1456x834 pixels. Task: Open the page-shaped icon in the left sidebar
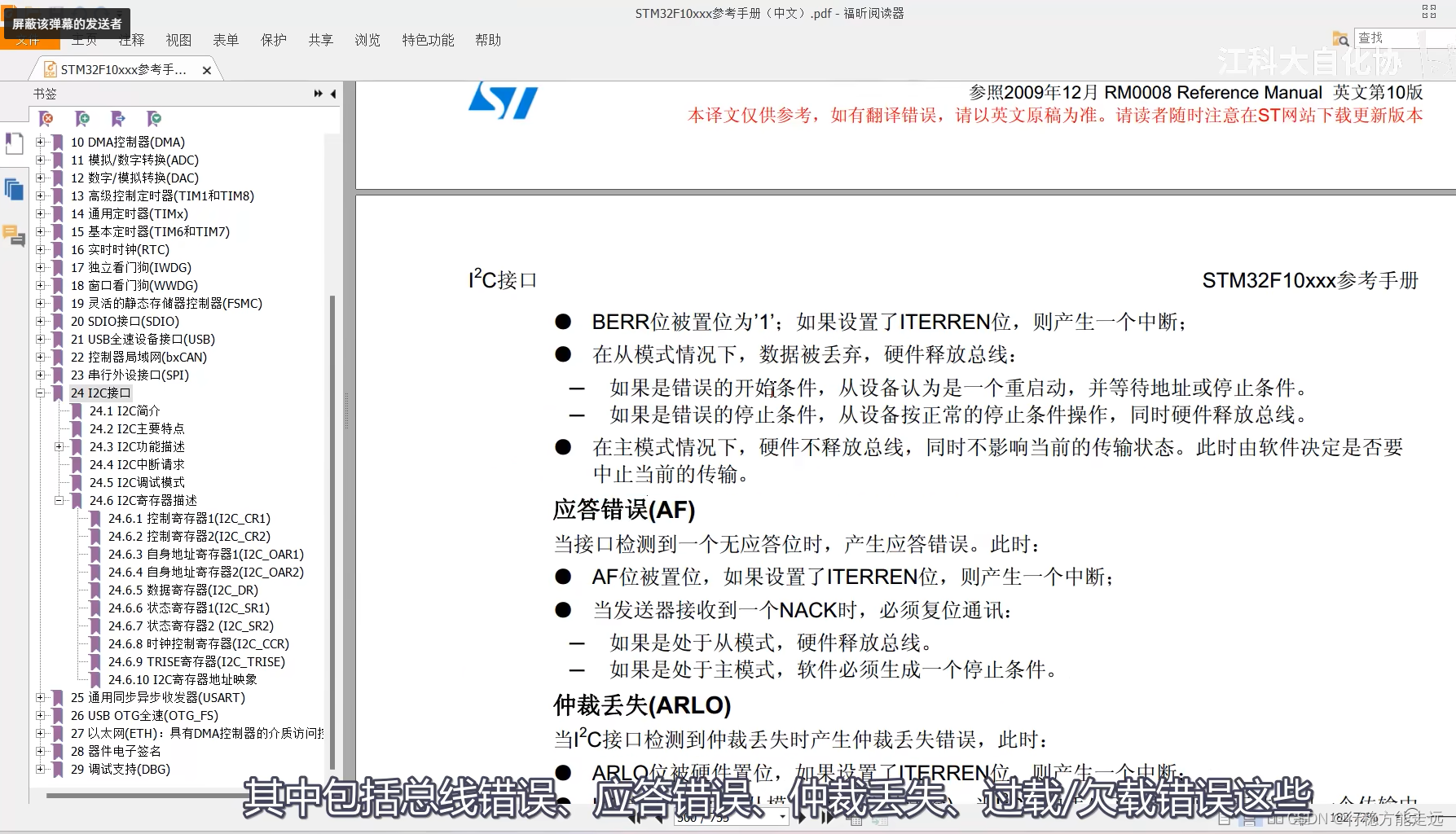pos(14,144)
